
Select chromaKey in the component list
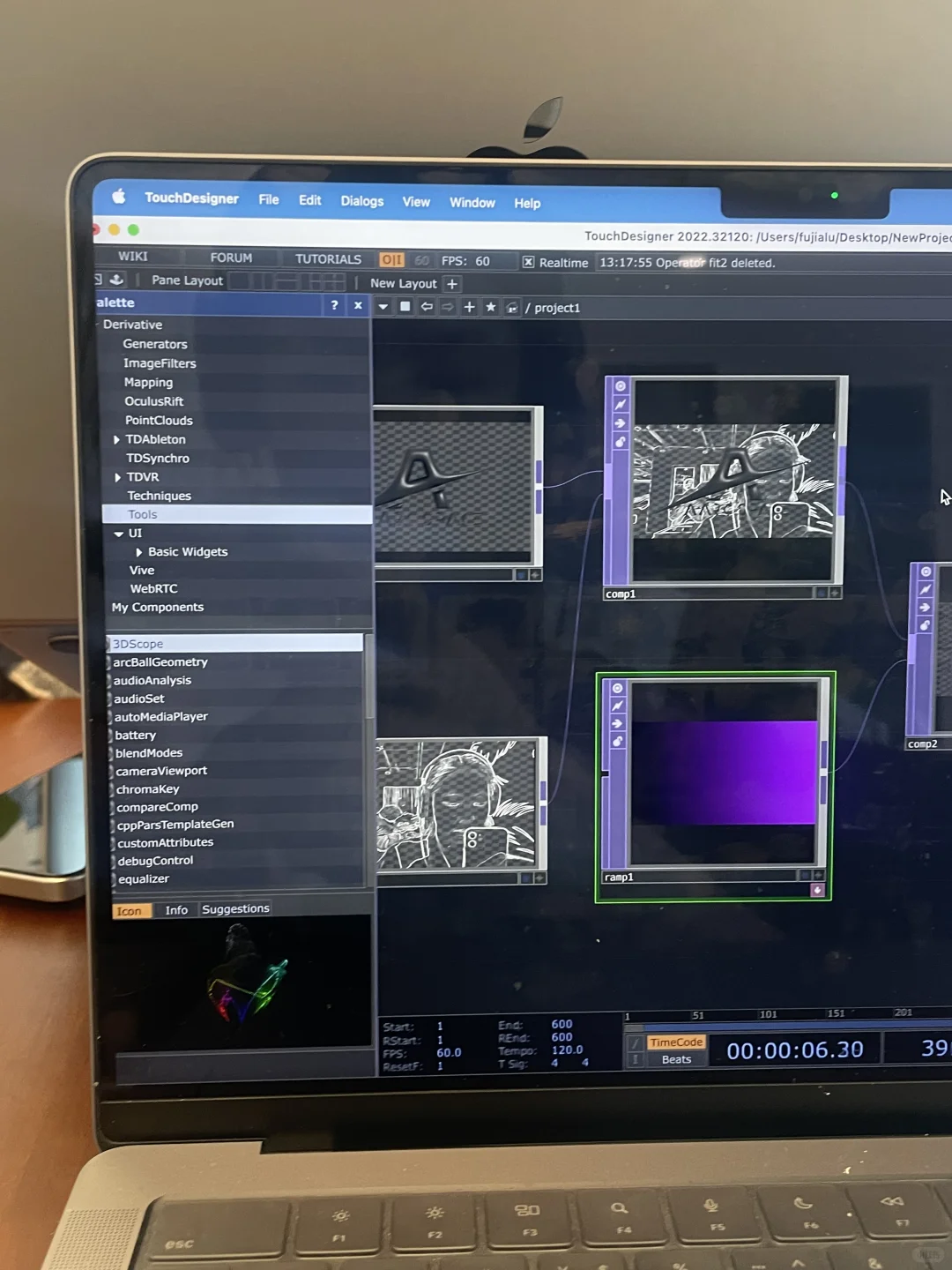pos(147,789)
